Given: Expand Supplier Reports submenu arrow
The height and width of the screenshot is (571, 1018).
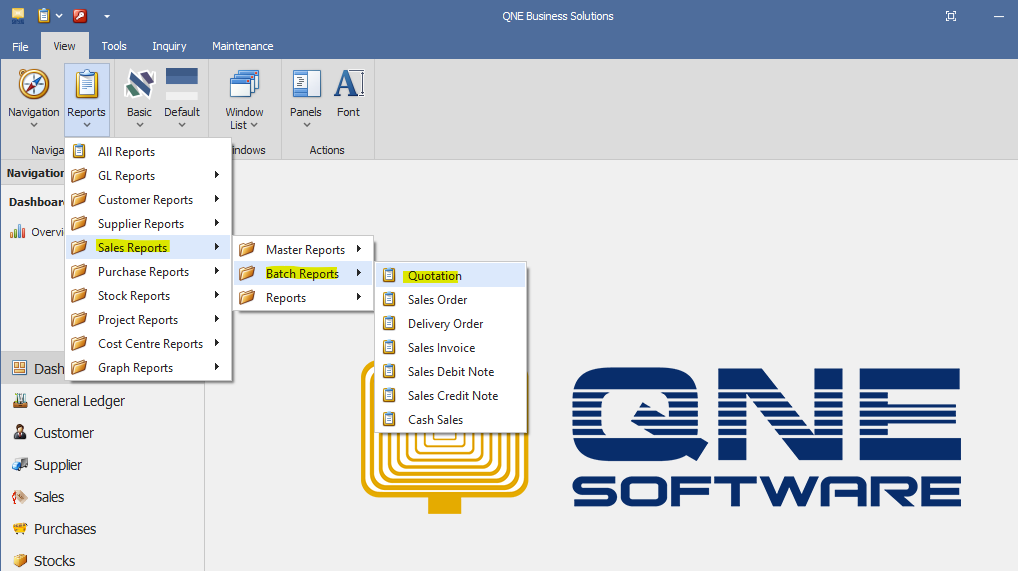Looking at the screenshot, I should point(217,223).
